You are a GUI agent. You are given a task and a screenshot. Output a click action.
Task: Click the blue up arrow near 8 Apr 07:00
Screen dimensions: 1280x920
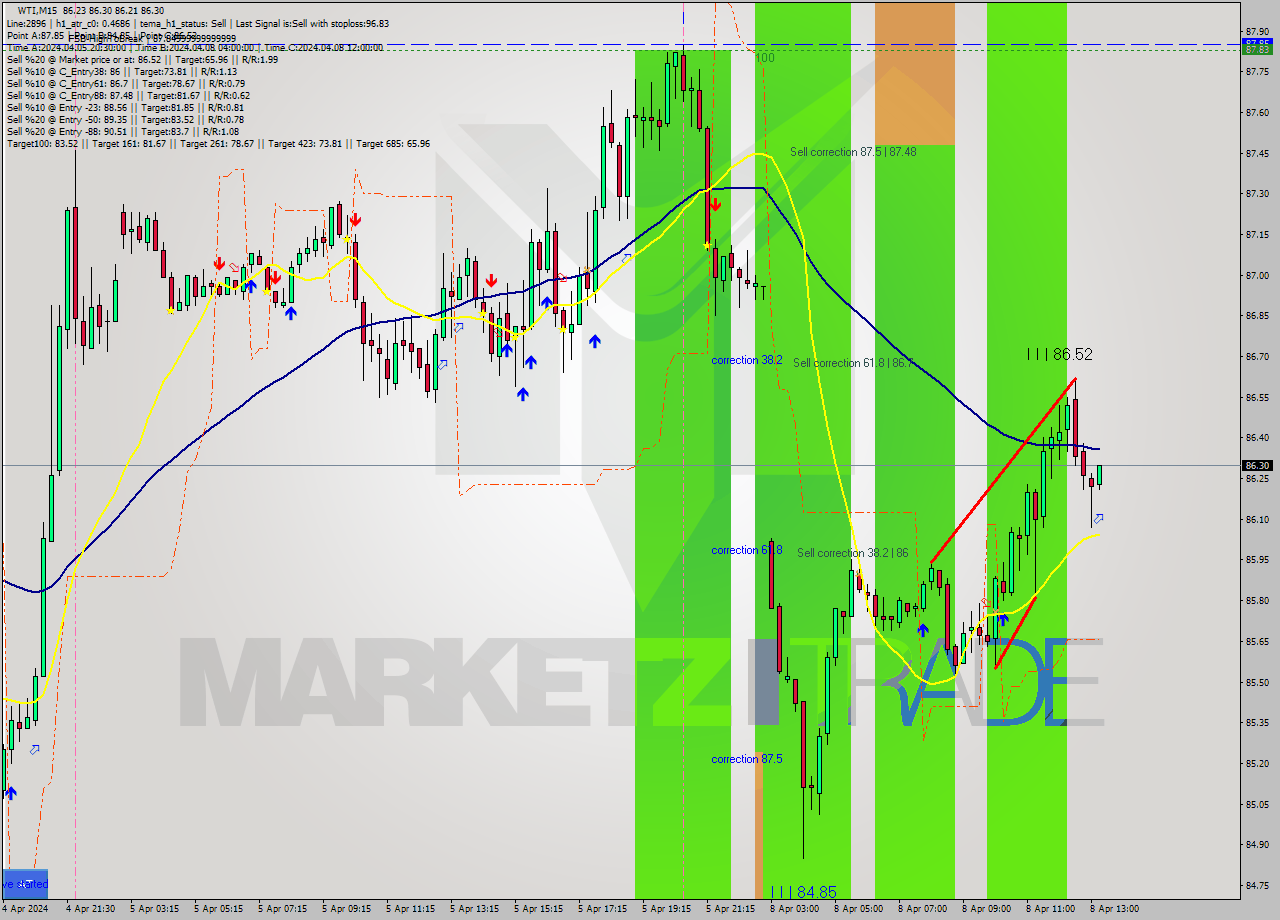point(922,630)
